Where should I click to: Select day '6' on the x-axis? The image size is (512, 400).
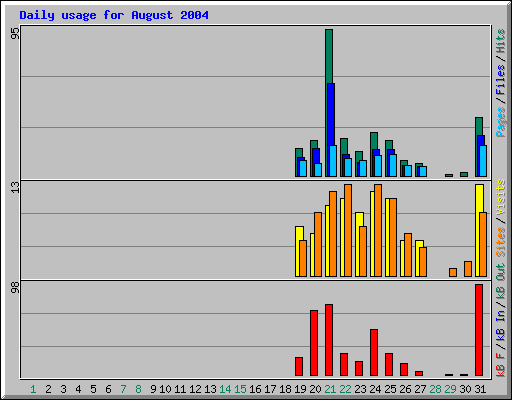click(108, 389)
